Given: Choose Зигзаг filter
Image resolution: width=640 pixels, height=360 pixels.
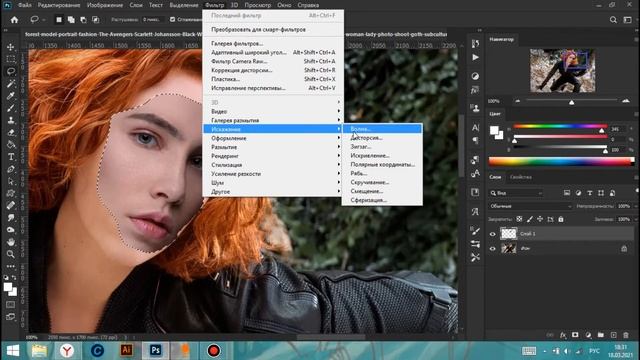Looking at the screenshot, I should (382, 147).
